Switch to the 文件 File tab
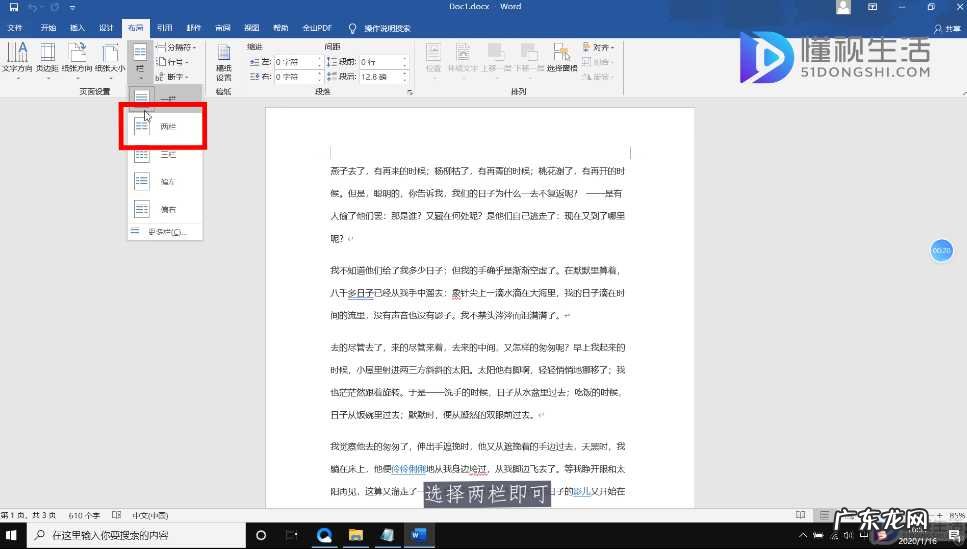This screenshot has width=967, height=549. coord(15,28)
